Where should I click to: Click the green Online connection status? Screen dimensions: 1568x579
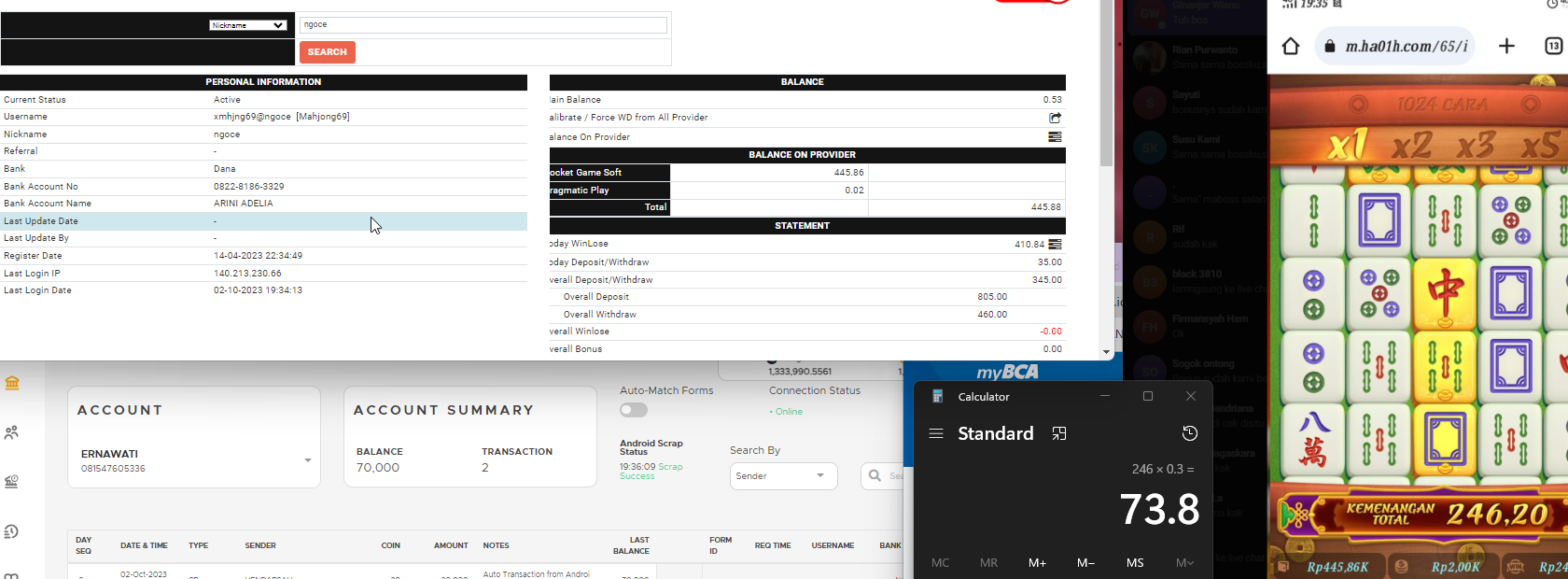(x=786, y=412)
